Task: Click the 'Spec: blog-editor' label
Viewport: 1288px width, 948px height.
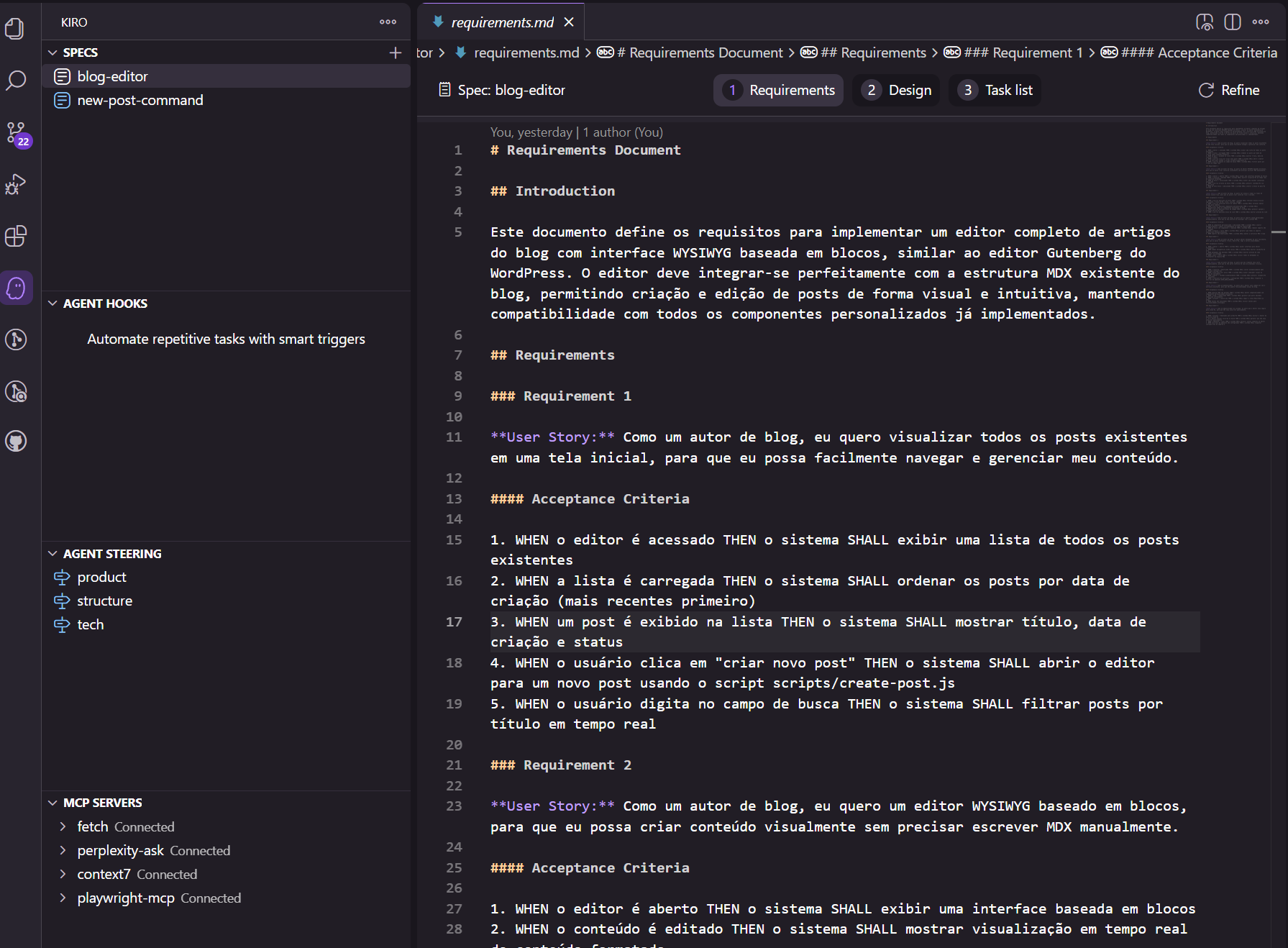Action: pos(511,90)
